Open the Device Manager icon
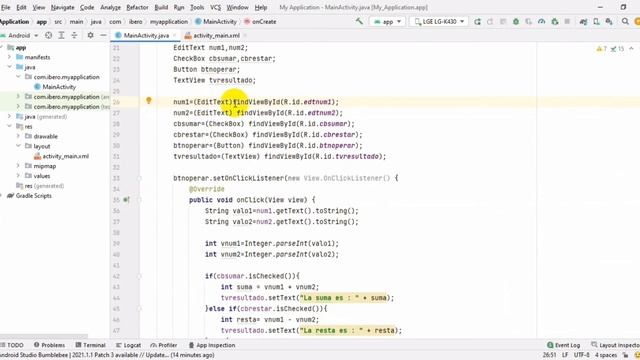Screen dimensions: 640x360 596,22
